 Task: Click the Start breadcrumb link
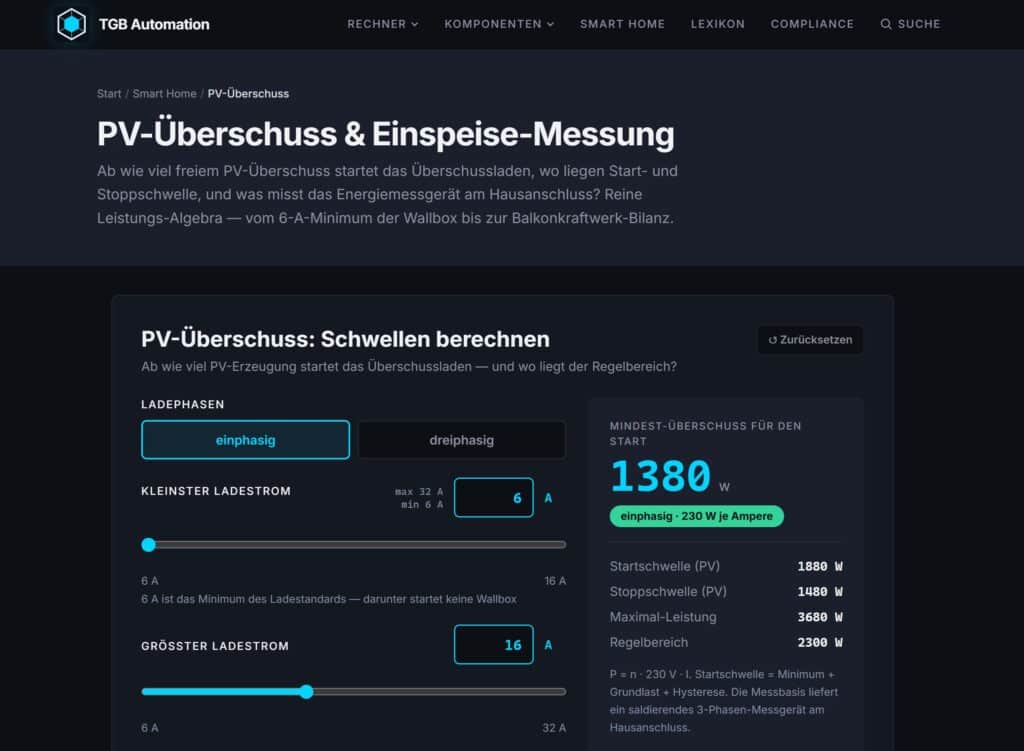click(109, 94)
